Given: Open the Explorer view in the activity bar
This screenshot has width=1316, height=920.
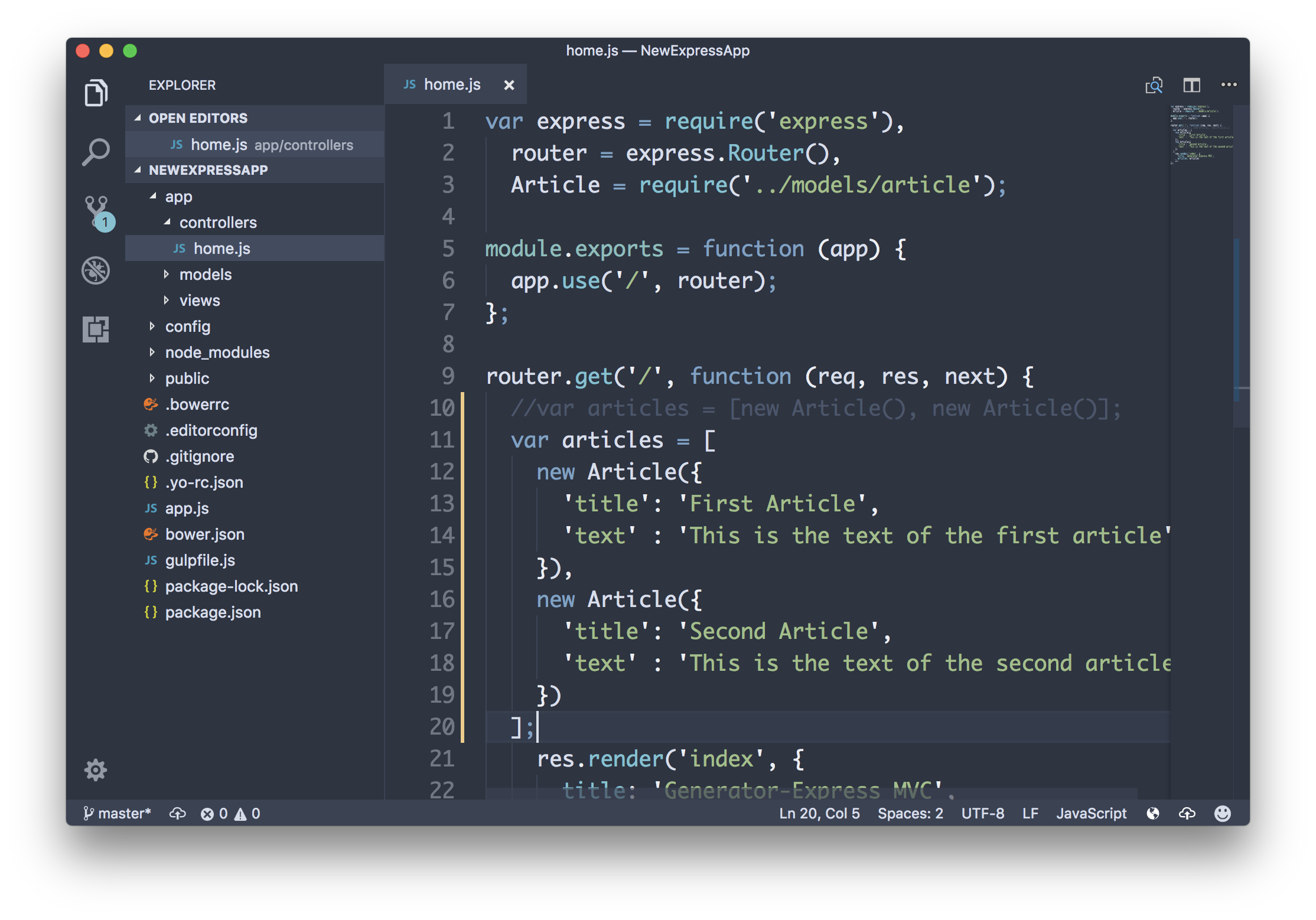Looking at the screenshot, I should point(96,93).
